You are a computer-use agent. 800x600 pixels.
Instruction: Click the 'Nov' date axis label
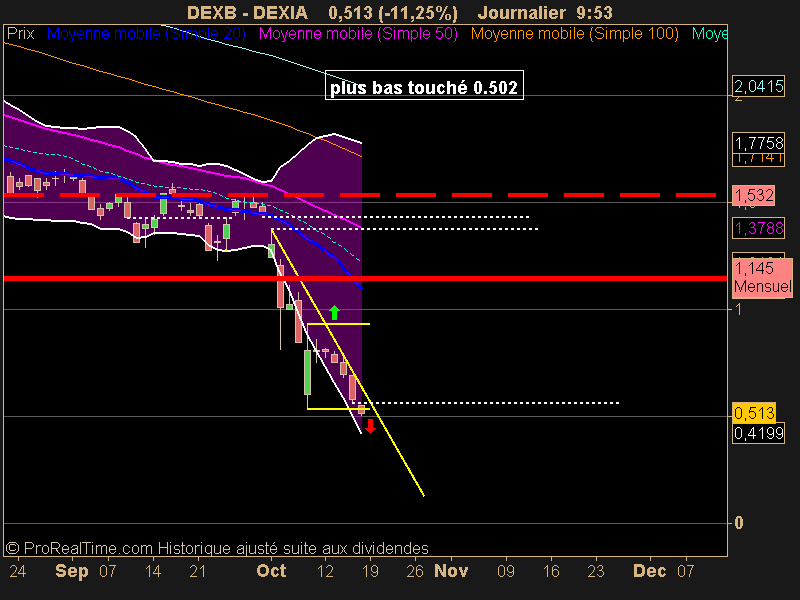pos(451,570)
